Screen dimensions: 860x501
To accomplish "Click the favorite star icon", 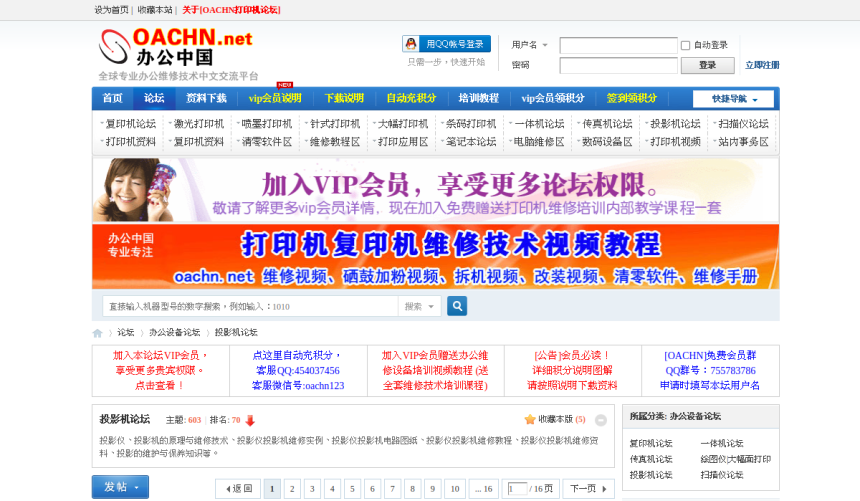I will (530, 419).
